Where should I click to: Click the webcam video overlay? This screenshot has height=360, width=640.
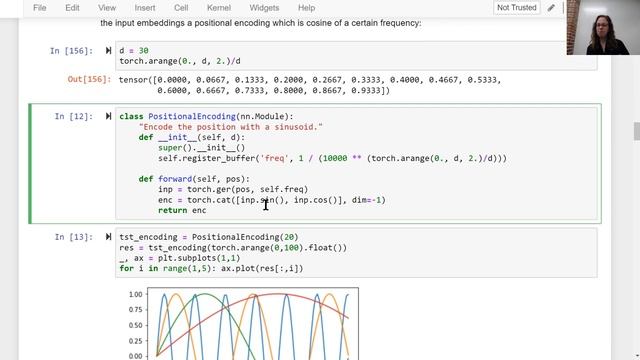[x=603, y=27]
